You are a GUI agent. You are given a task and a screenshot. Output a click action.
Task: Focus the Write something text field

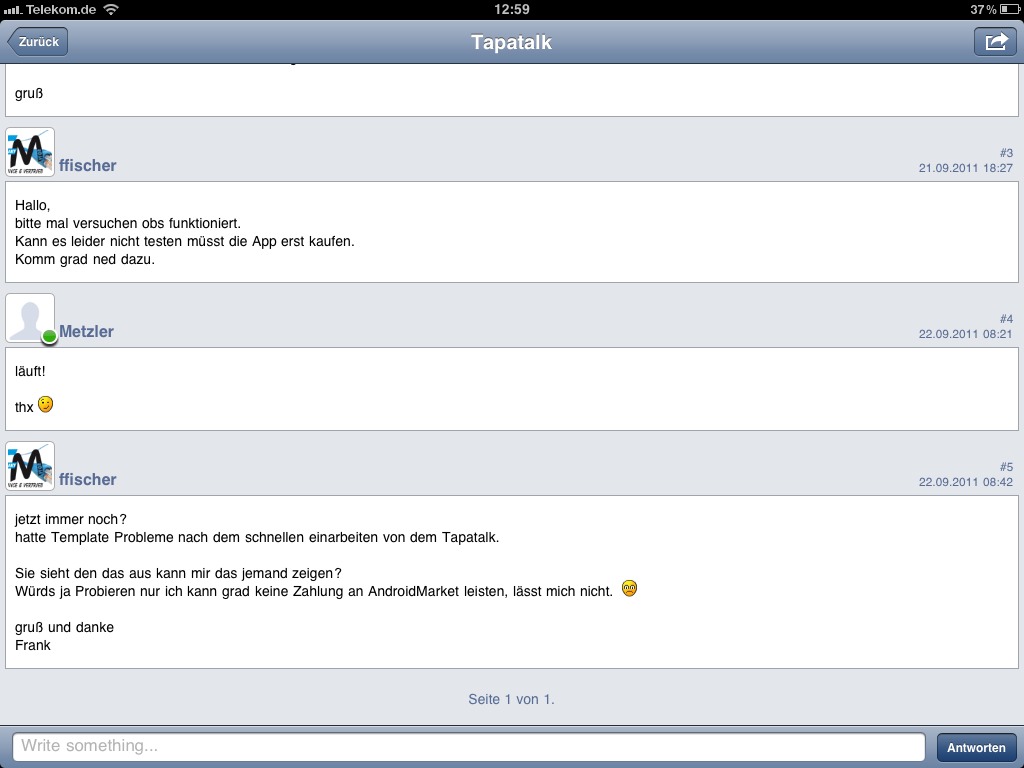(x=468, y=746)
